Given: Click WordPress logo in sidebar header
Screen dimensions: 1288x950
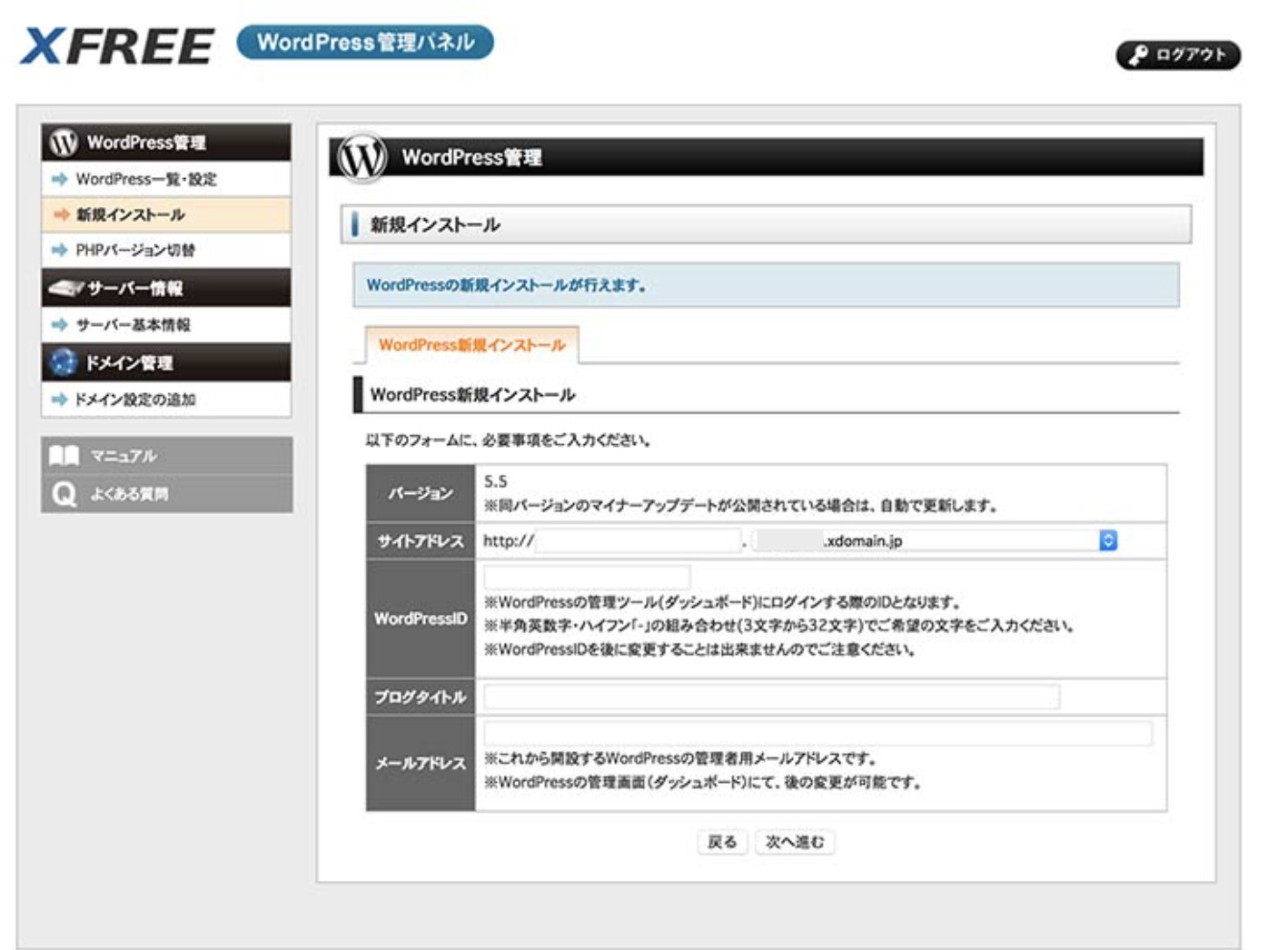Looking at the screenshot, I should pyautogui.click(x=64, y=143).
